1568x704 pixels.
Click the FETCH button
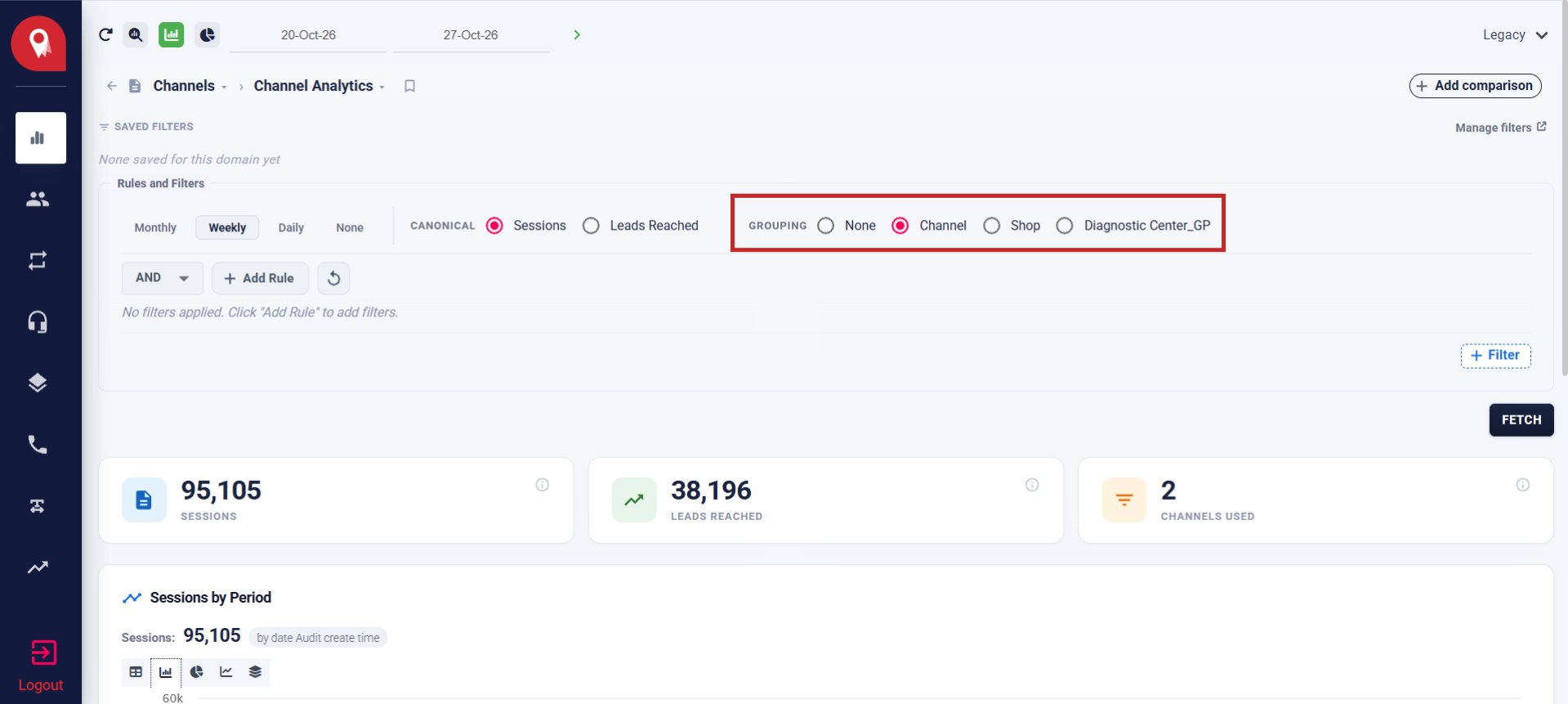click(x=1521, y=420)
